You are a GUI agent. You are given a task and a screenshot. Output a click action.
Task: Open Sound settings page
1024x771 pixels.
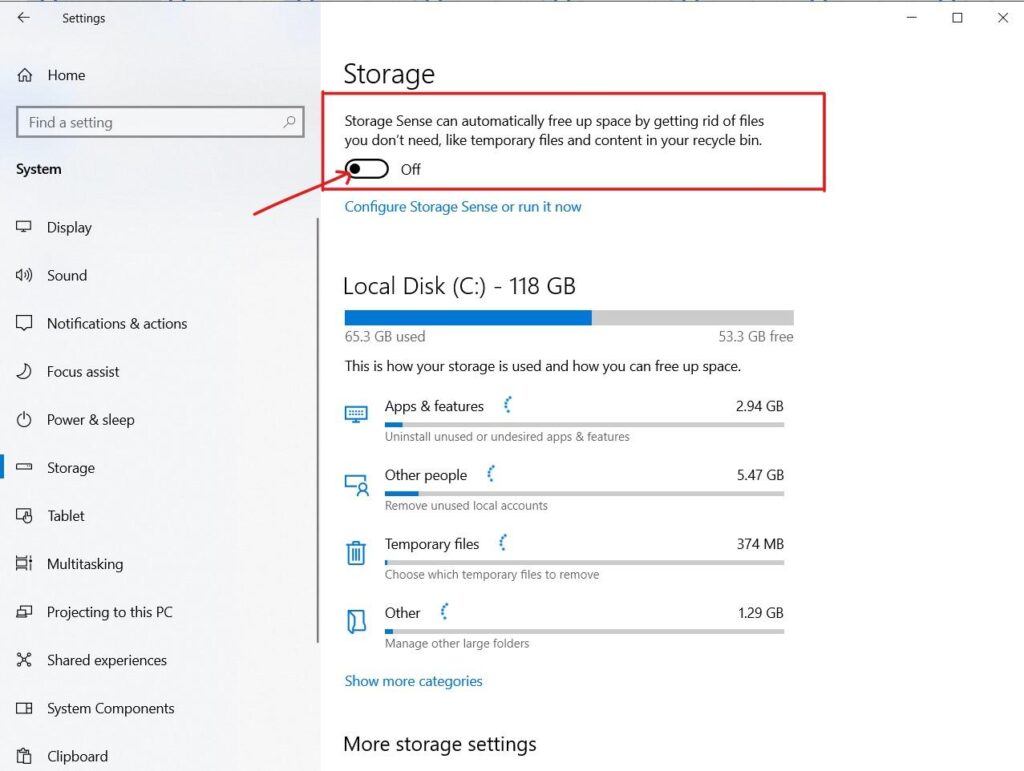click(159, 275)
